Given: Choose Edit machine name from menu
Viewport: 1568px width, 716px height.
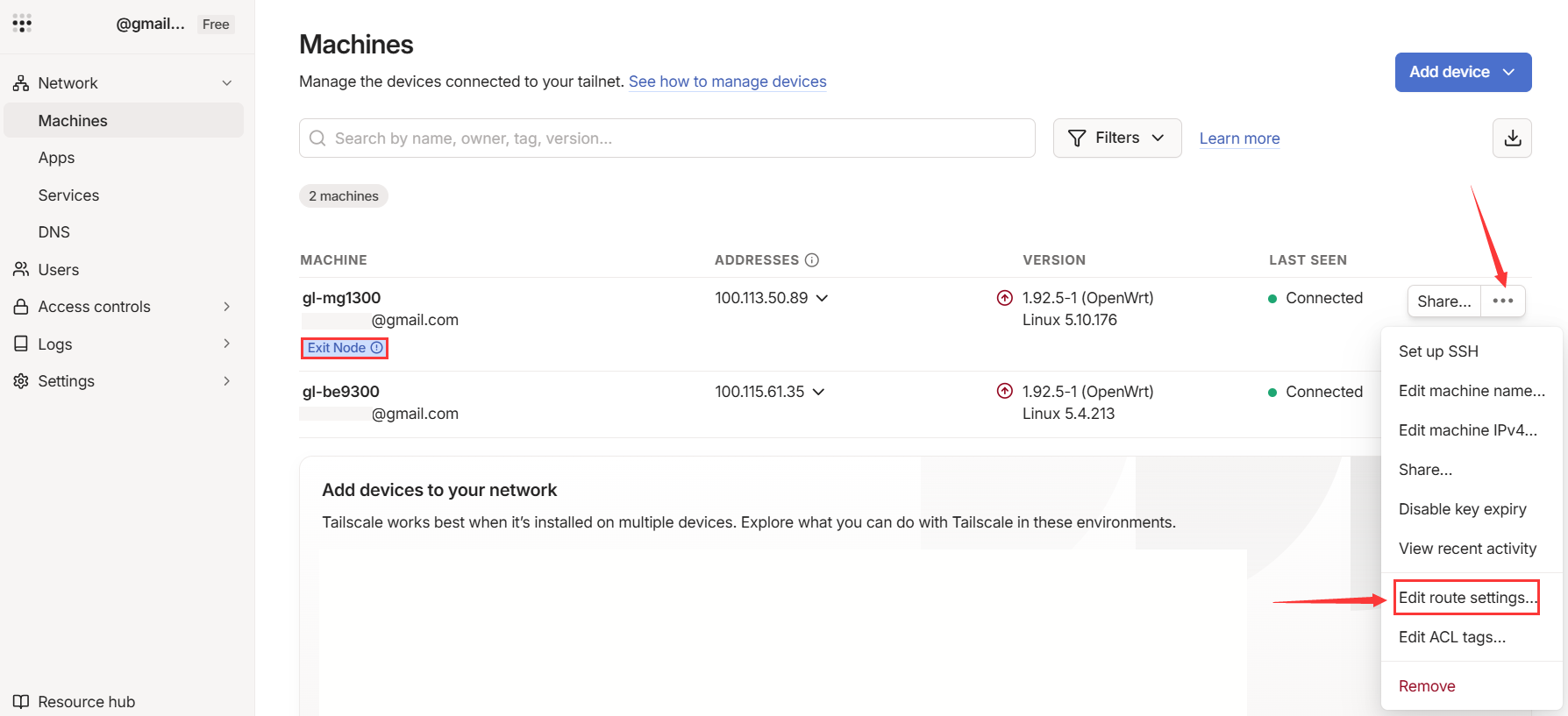Looking at the screenshot, I should click(1472, 391).
